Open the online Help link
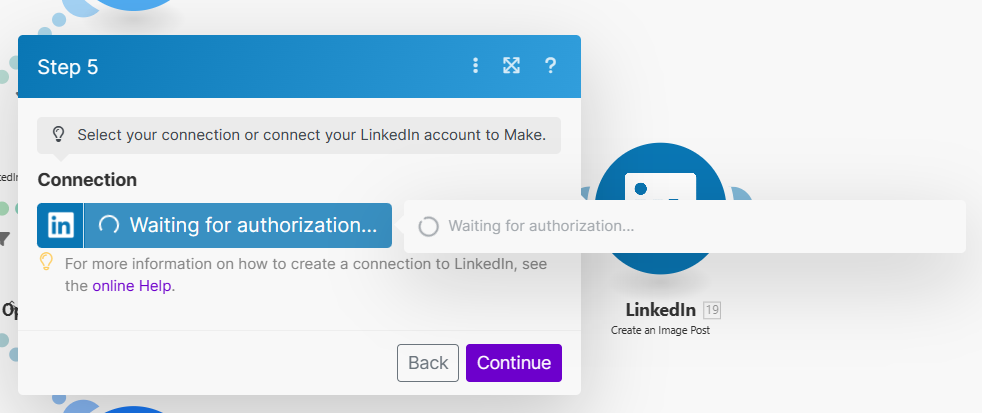 tap(132, 286)
